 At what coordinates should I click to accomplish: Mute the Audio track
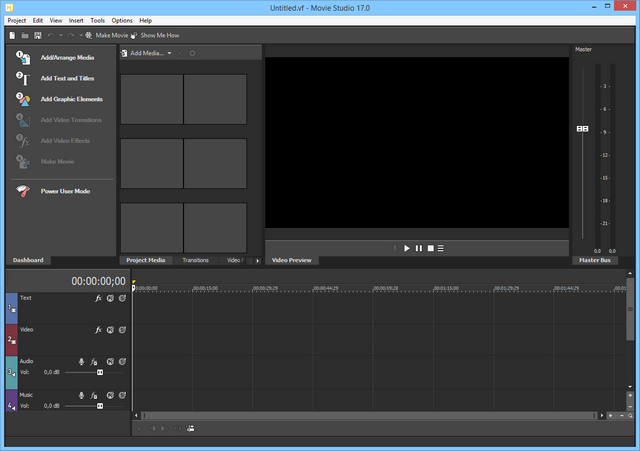(110, 361)
